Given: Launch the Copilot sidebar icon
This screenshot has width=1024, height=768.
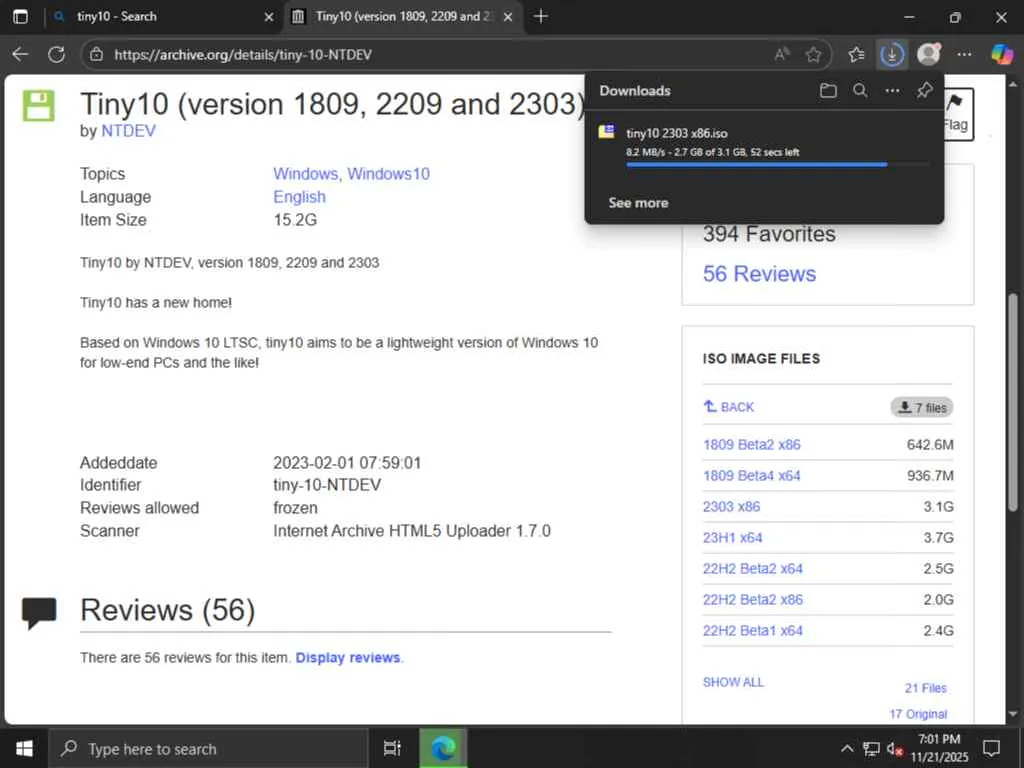Looking at the screenshot, I should (x=1002, y=54).
